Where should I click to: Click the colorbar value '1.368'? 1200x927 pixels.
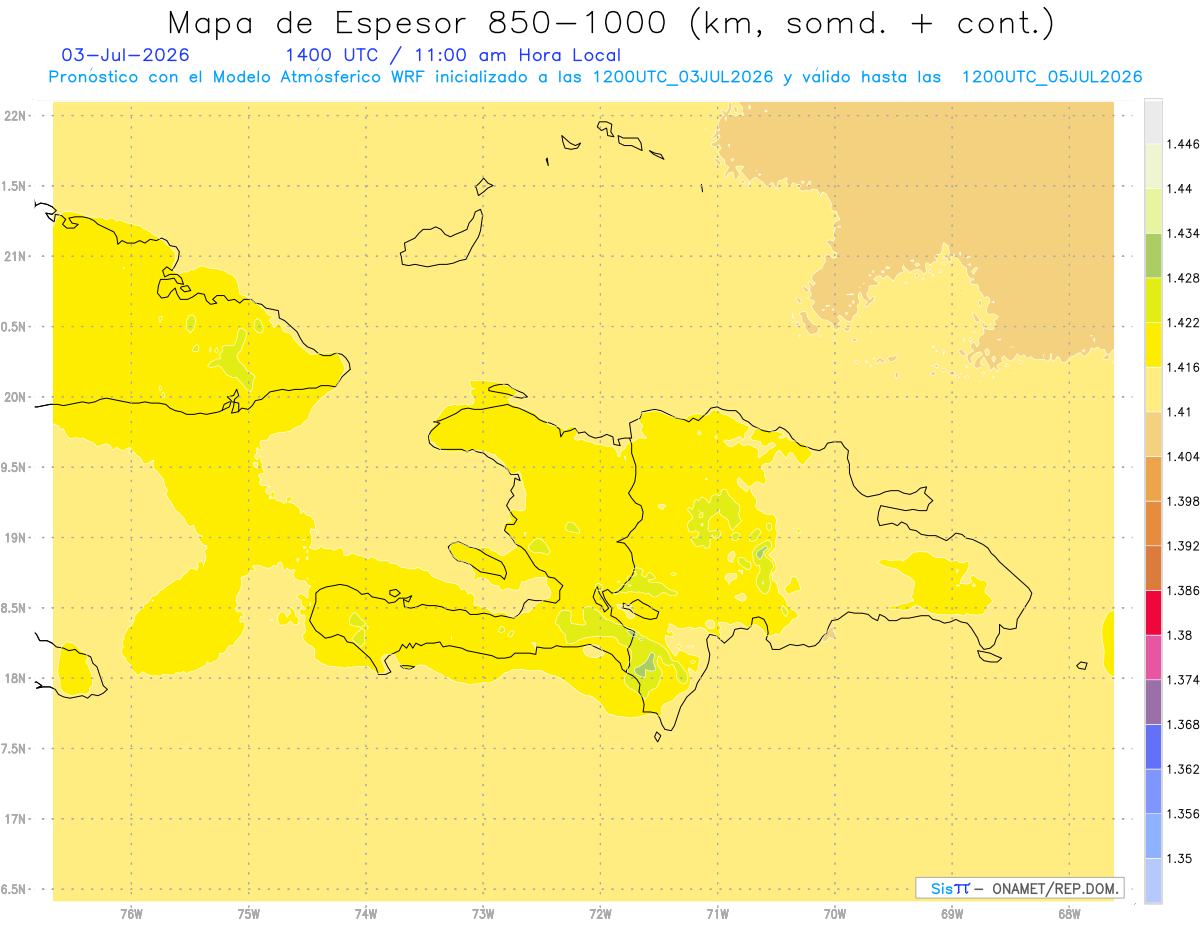[1185, 724]
